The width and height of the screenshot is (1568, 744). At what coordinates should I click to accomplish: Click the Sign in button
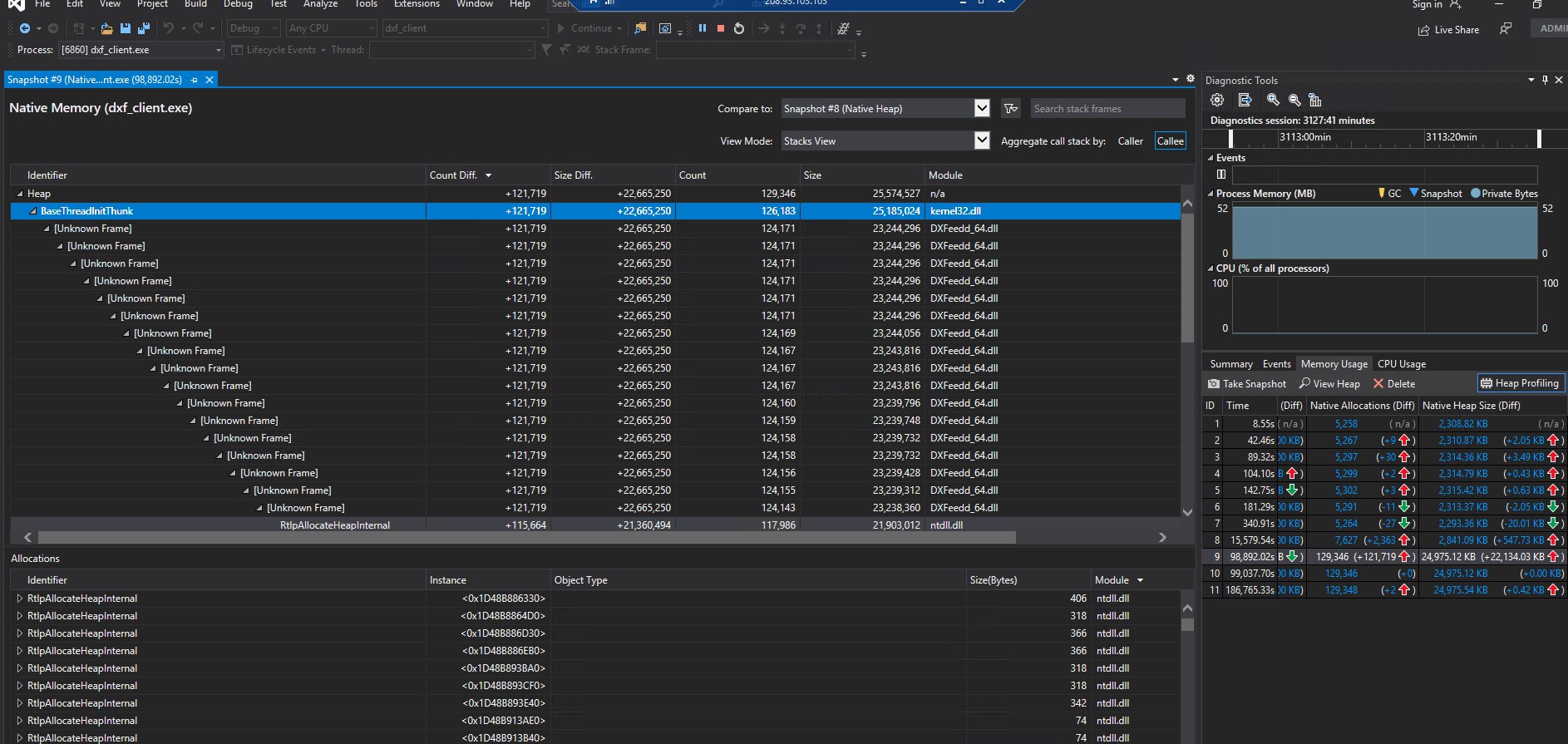1436,5
